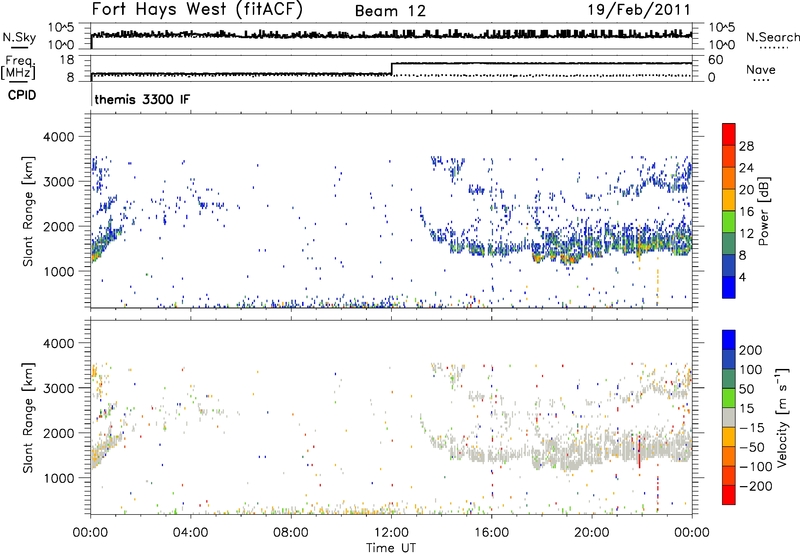
Task: Click the '08:00' time tick label
Action: tap(291, 533)
